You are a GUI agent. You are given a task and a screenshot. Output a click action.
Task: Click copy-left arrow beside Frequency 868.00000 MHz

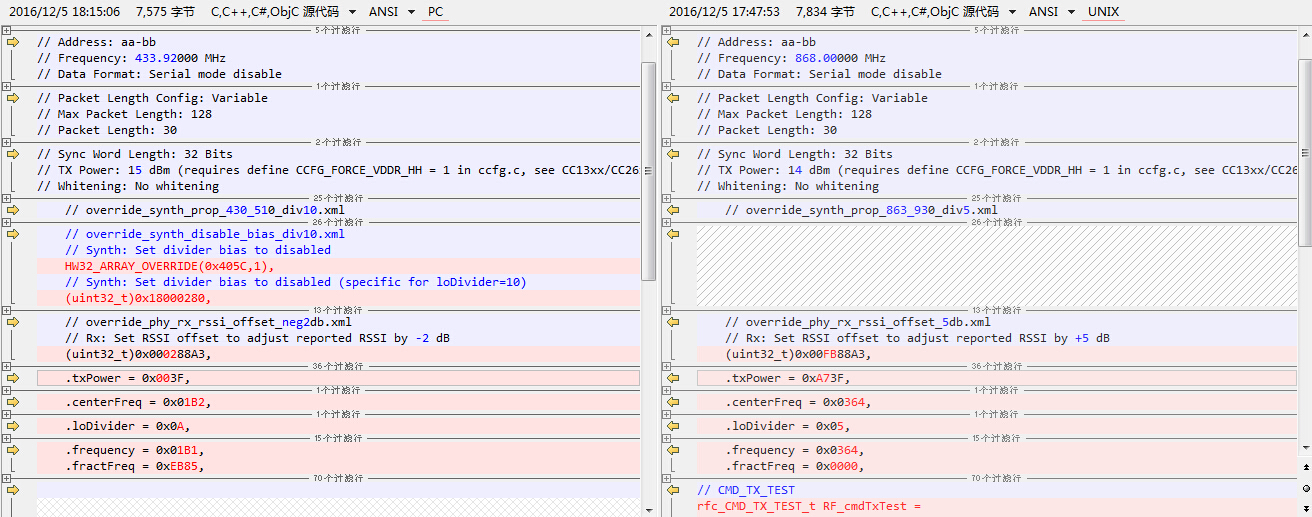pos(673,42)
